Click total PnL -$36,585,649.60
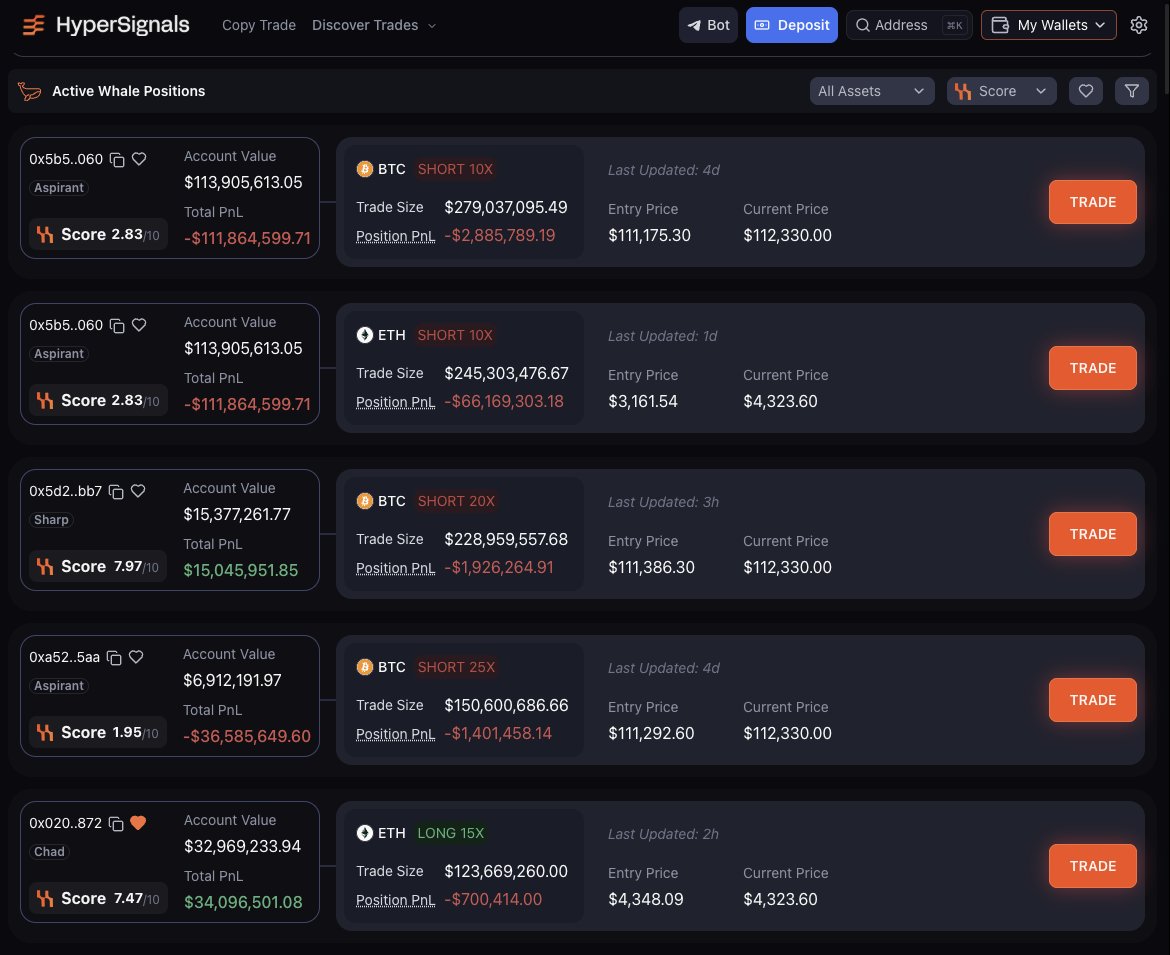1170x955 pixels. 247,736
